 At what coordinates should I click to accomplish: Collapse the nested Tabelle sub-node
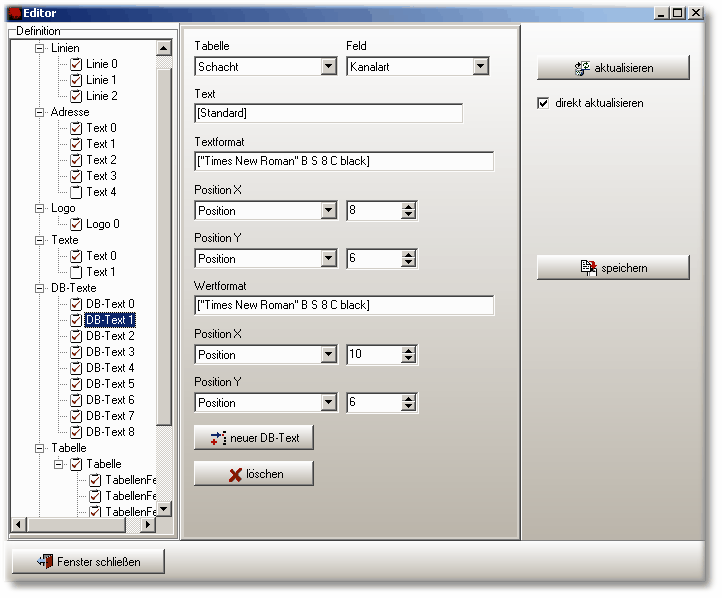pyautogui.click(x=58, y=464)
